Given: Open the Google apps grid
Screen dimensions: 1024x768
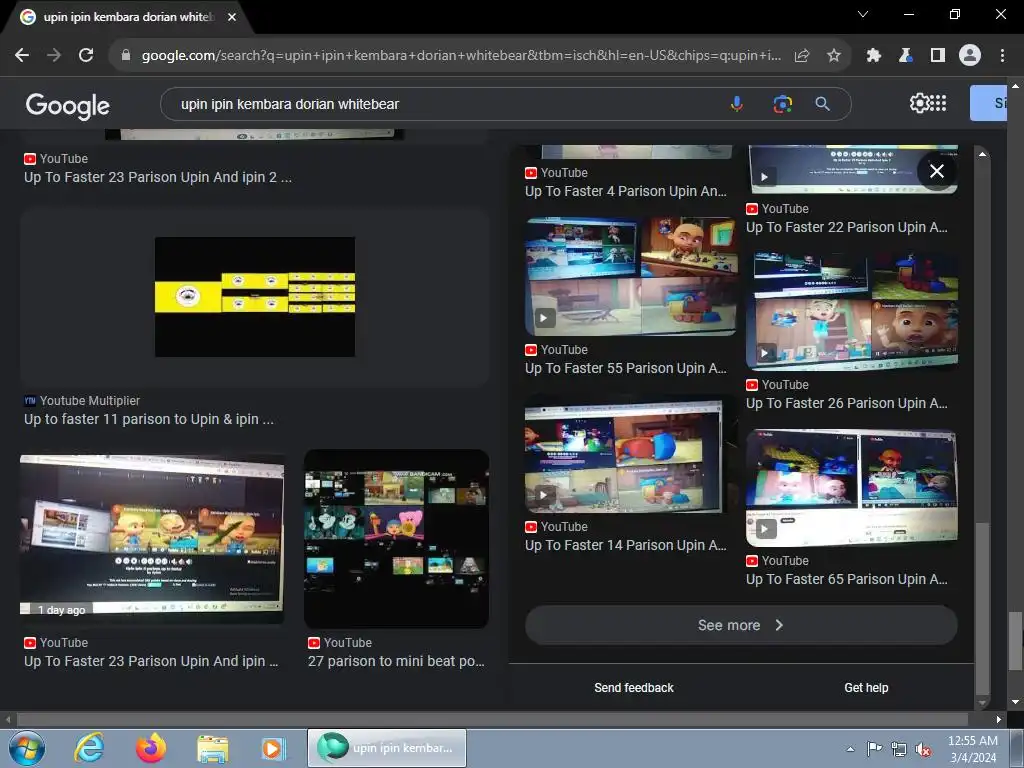Looking at the screenshot, I should tap(938, 103).
